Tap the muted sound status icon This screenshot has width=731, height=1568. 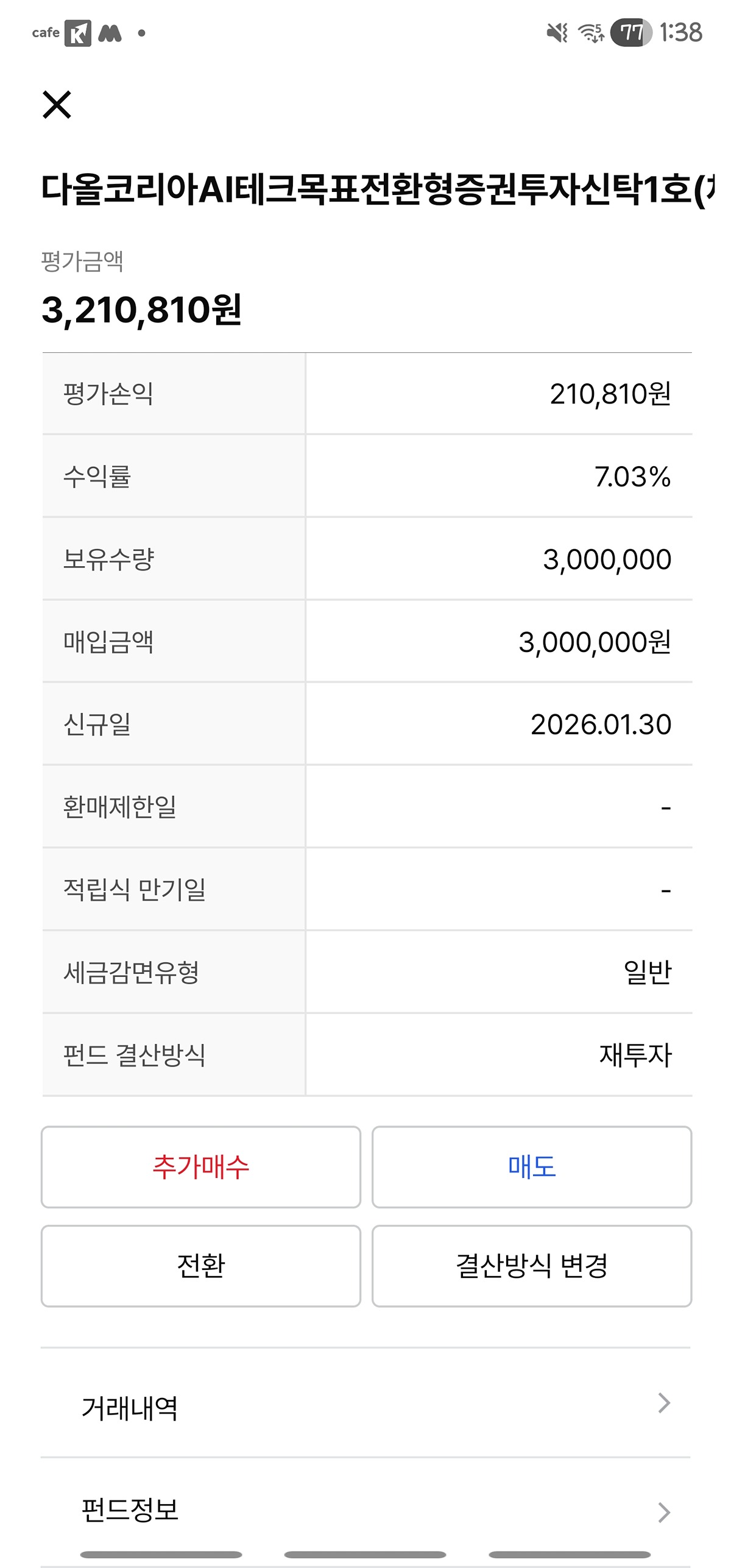coord(557,32)
